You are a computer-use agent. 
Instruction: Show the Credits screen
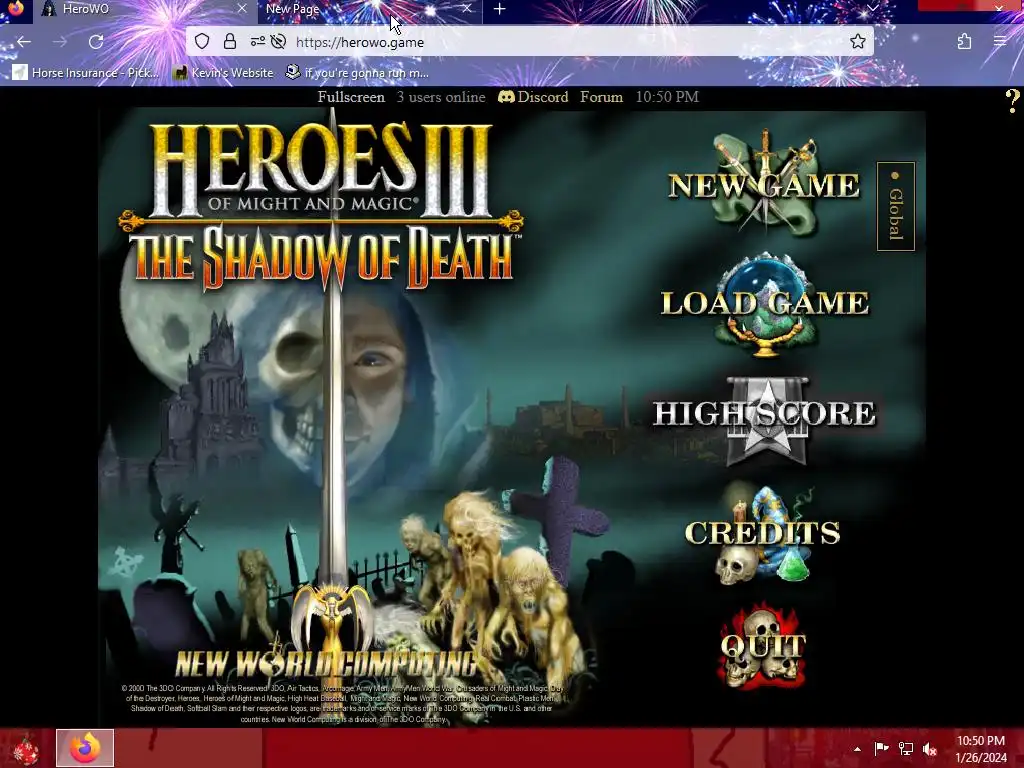point(763,533)
